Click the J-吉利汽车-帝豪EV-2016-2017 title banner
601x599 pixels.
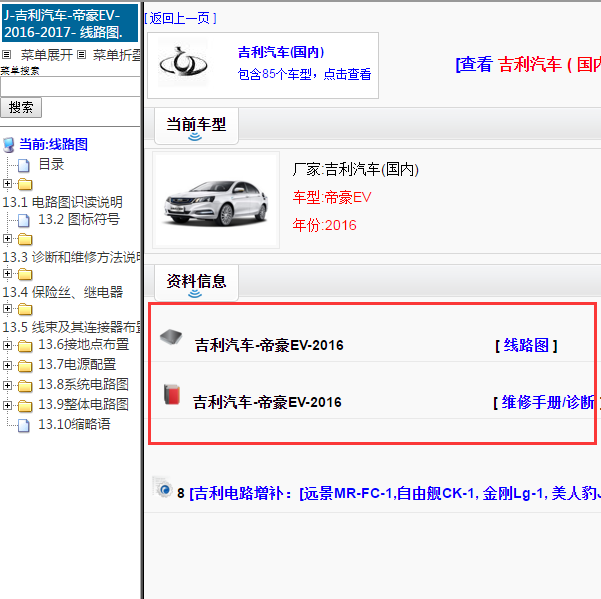click(x=70, y=23)
